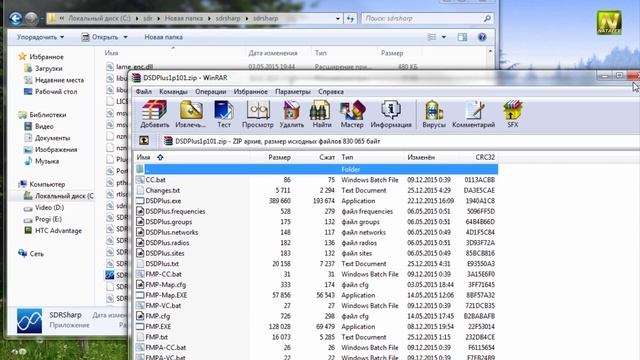Select FMP.cfg file row

point(317,316)
